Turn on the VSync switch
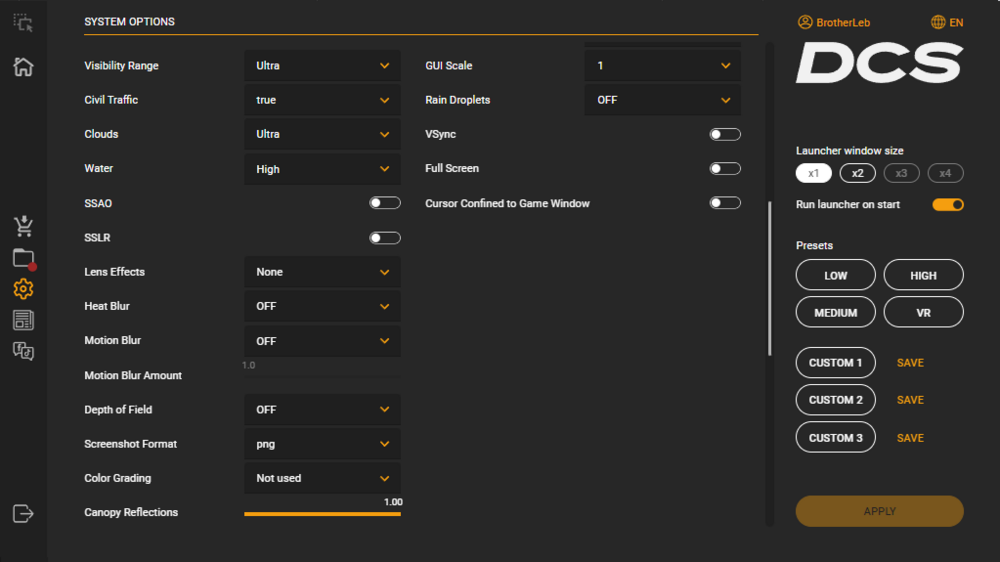1000x562 pixels. 725,134
